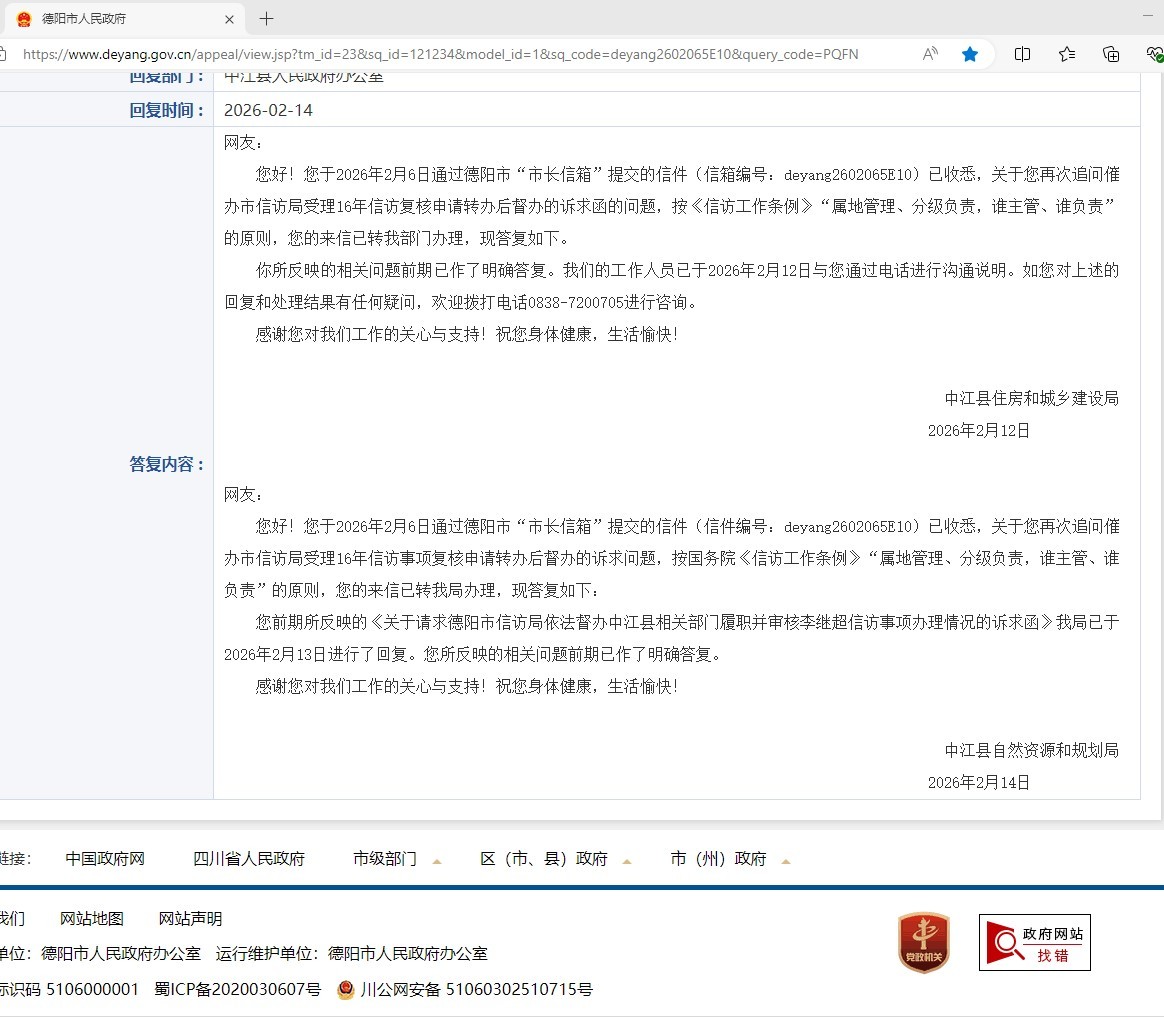Click the police shield icon beside 川公网安备

coord(346,990)
